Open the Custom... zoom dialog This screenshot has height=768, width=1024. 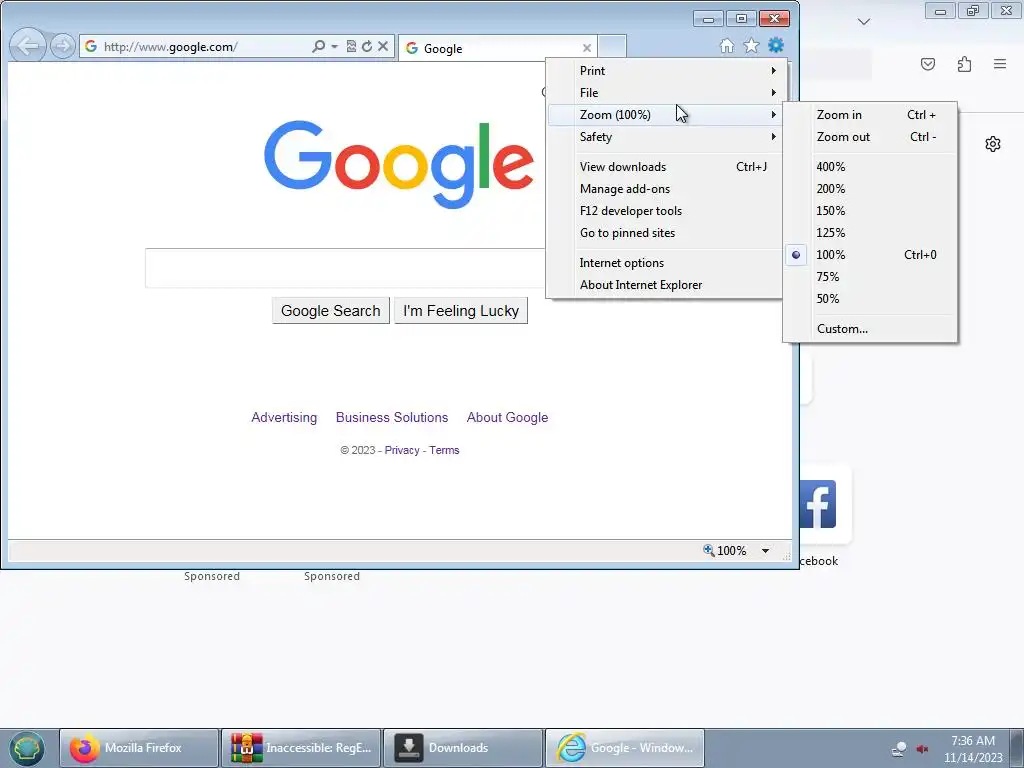coord(871,328)
